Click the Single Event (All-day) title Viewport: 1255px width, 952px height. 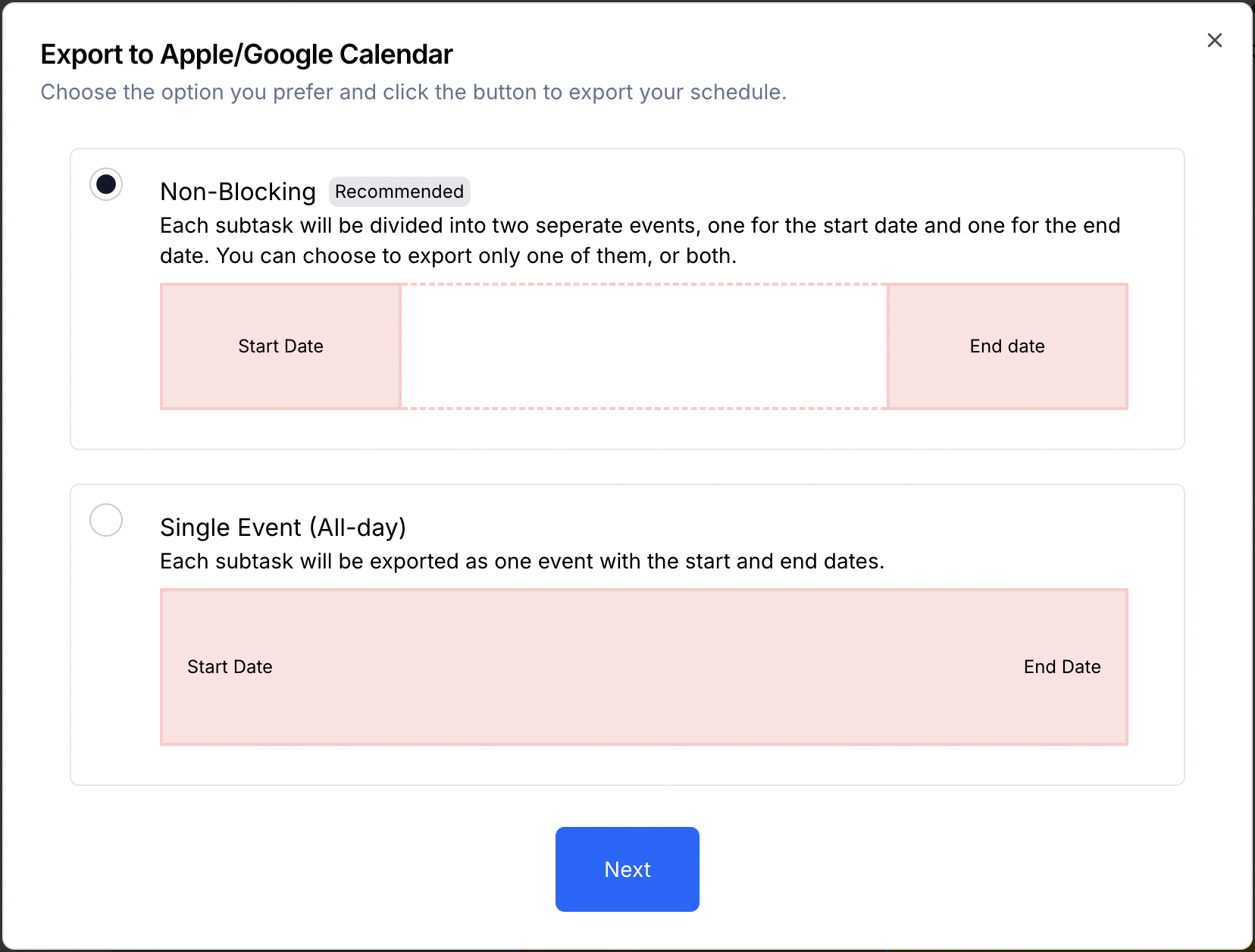tap(283, 528)
